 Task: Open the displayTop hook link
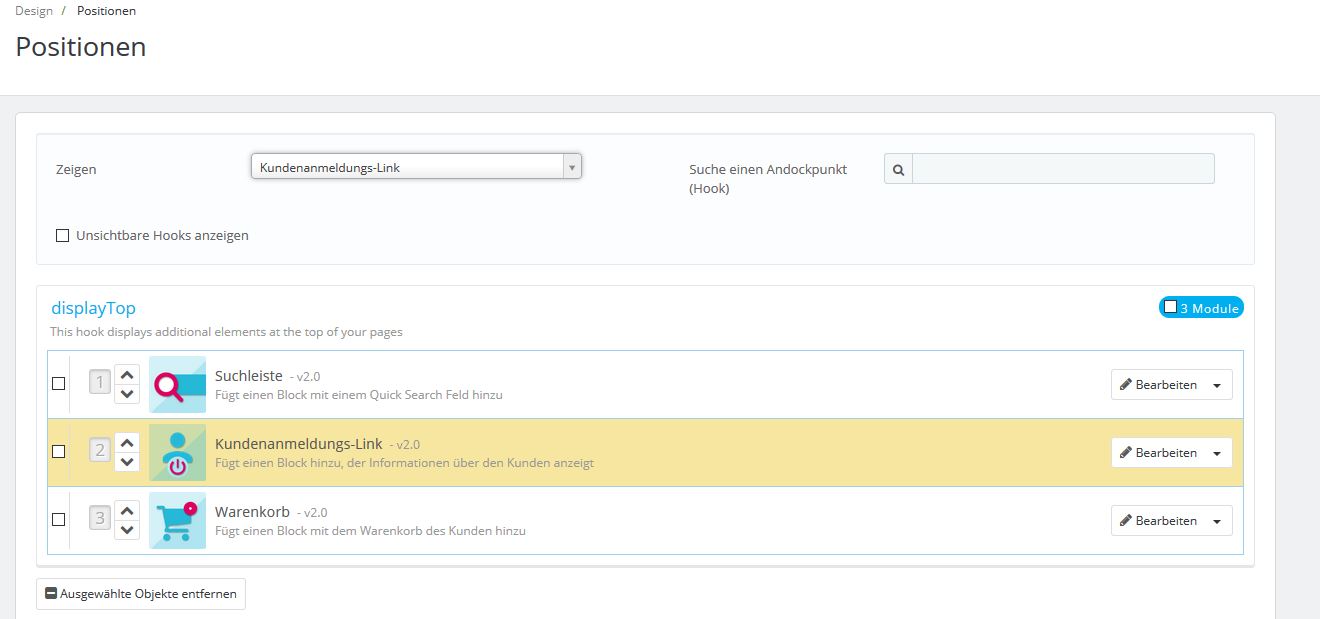pos(93,308)
